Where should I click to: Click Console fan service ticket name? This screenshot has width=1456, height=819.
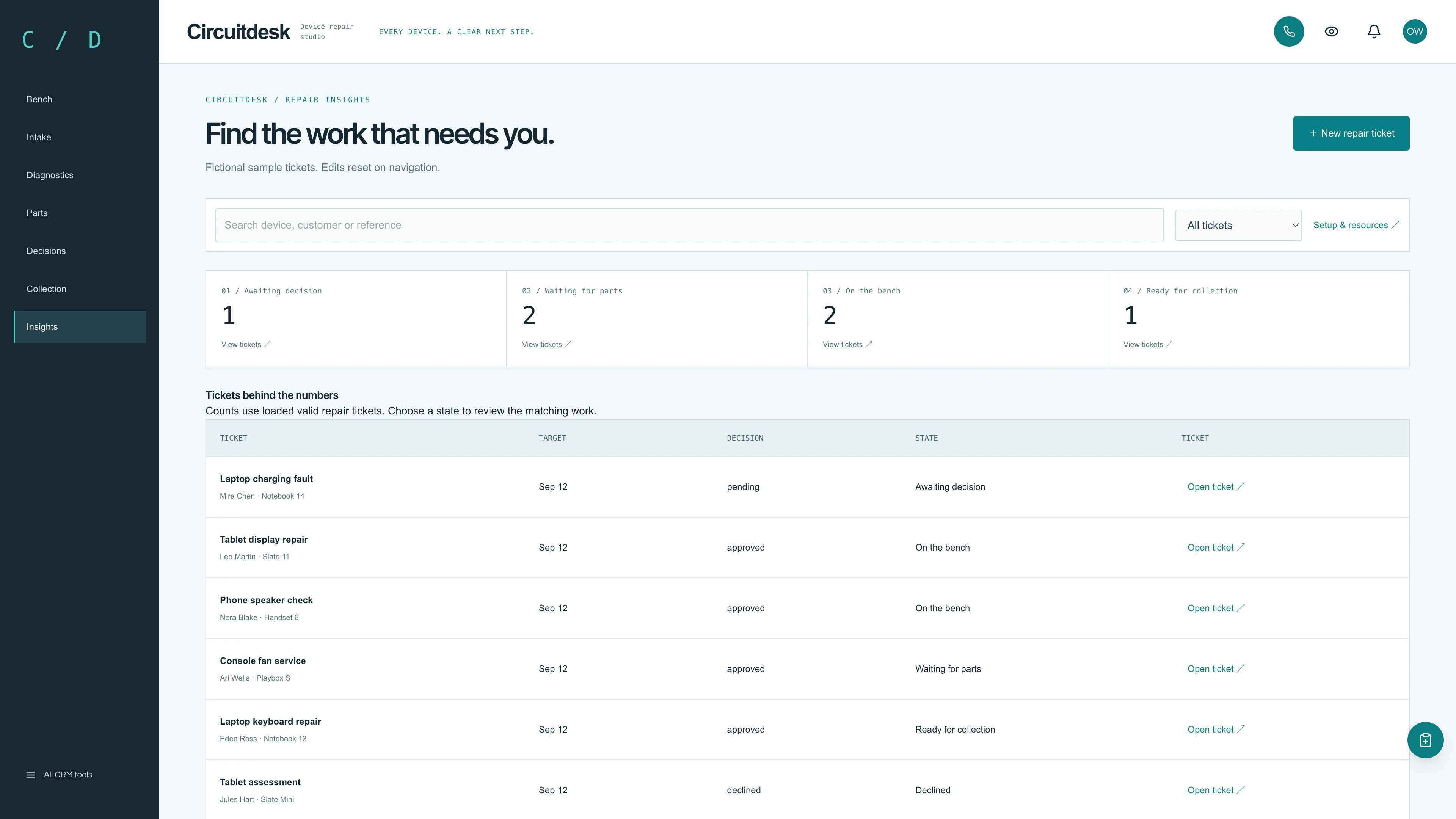pyautogui.click(x=263, y=661)
